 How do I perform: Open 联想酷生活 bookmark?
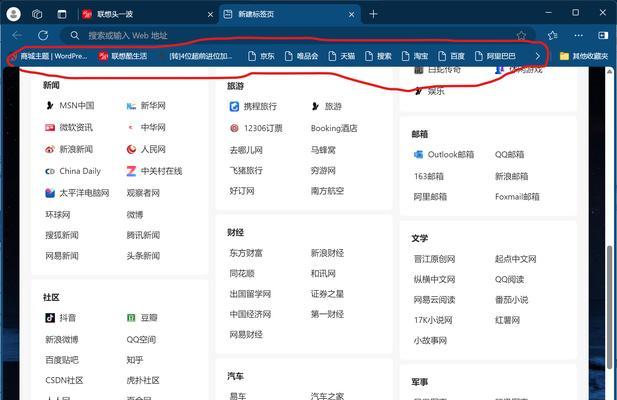coord(123,56)
